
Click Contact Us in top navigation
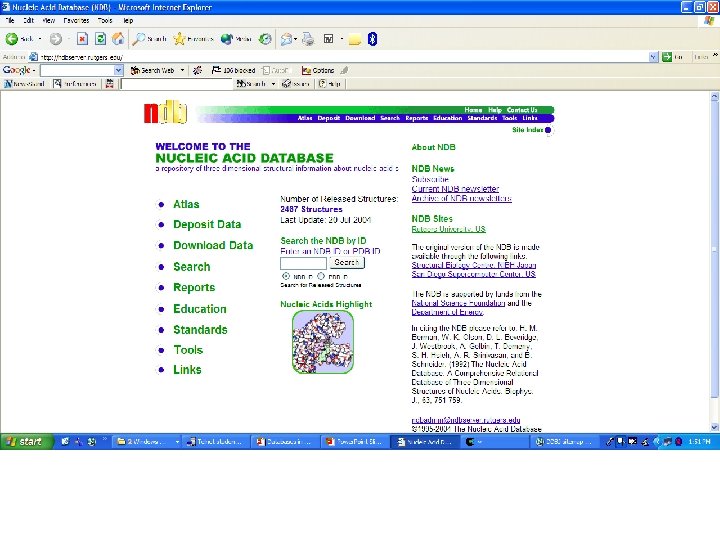click(x=522, y=110)
